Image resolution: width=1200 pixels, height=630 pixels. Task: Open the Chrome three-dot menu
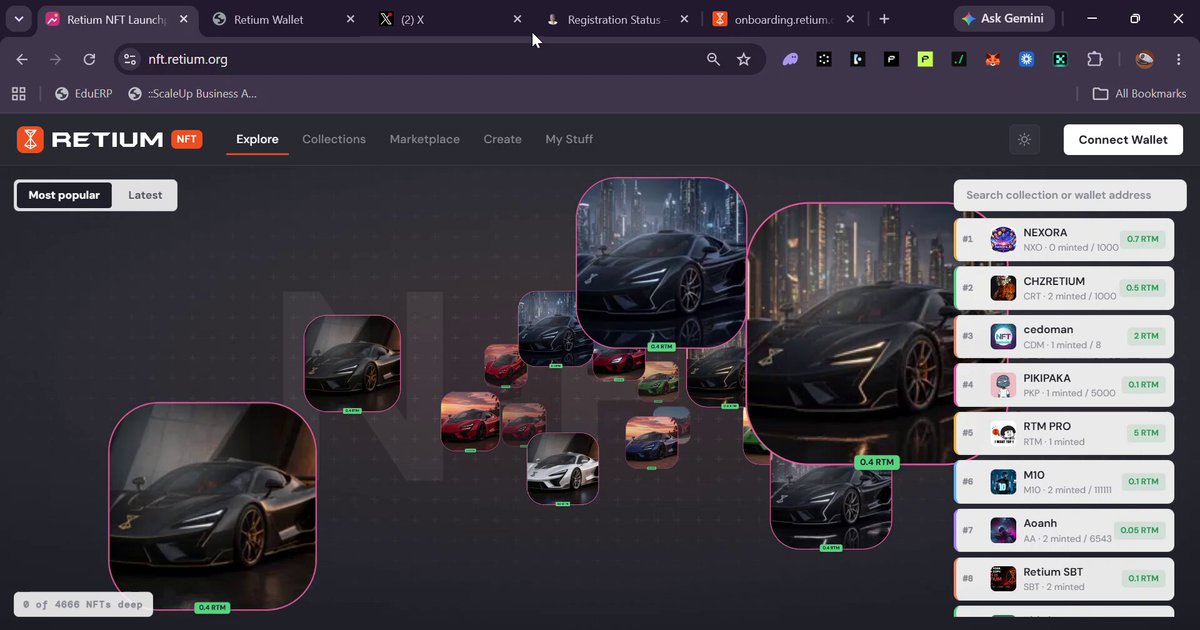coord(1179,59)
